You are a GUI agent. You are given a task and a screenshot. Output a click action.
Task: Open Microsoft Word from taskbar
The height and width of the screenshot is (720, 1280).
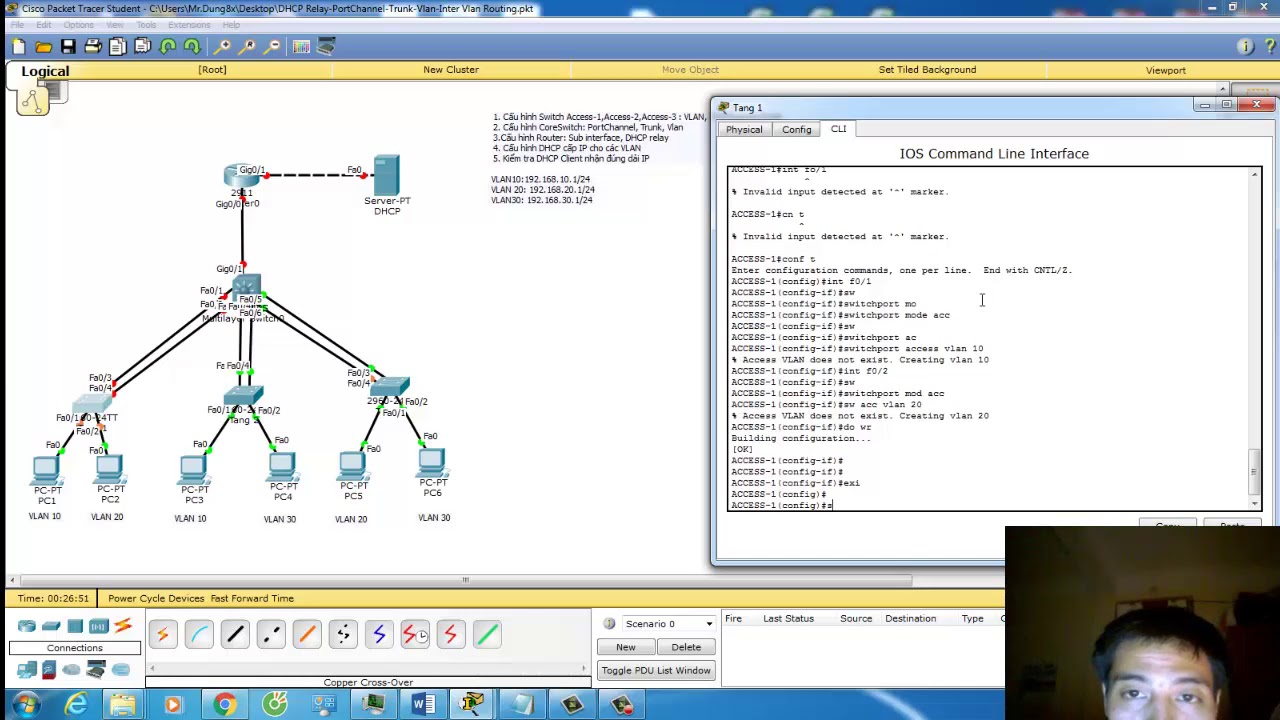coord(423,705)
